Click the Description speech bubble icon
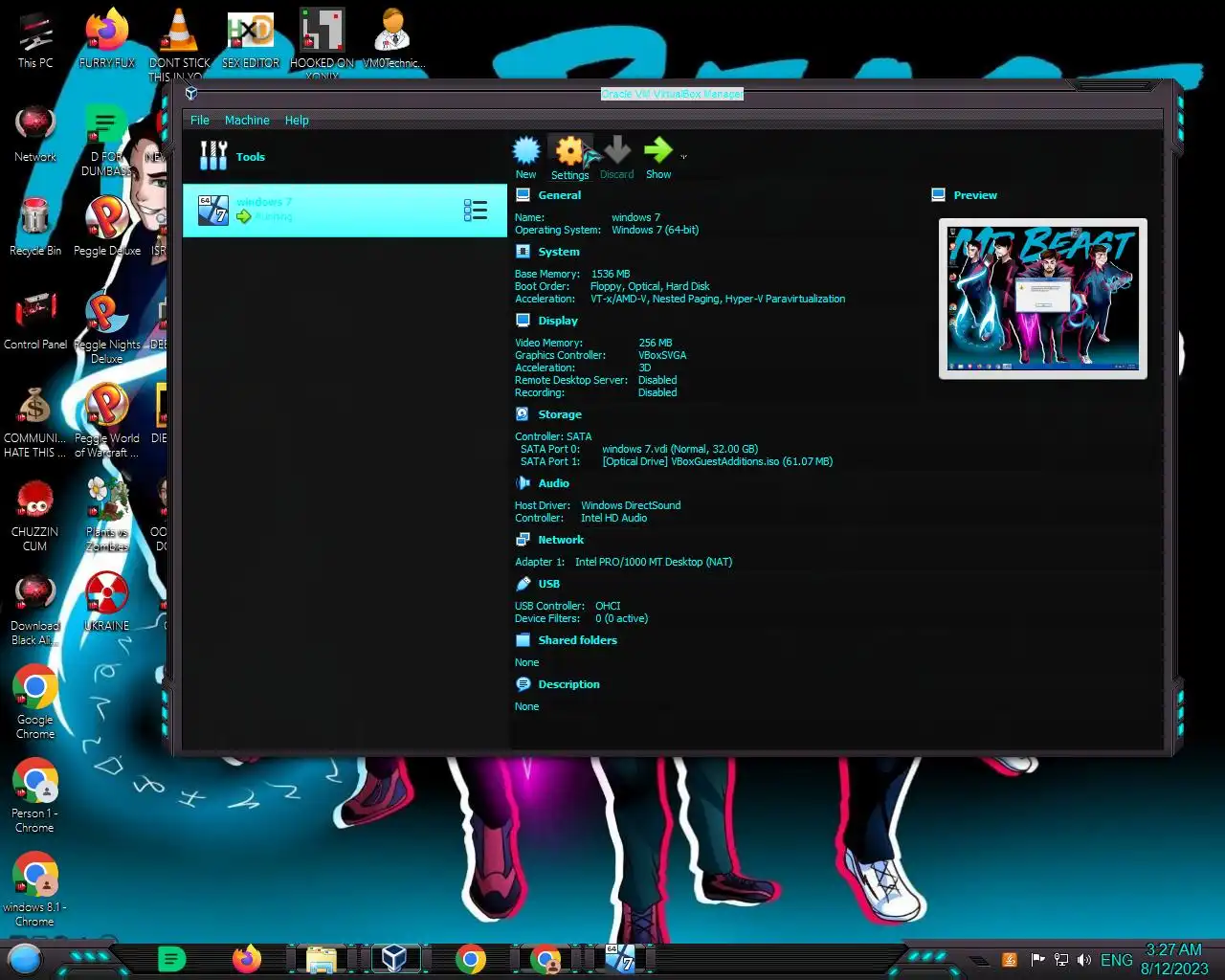 click(x=523, y=684)
